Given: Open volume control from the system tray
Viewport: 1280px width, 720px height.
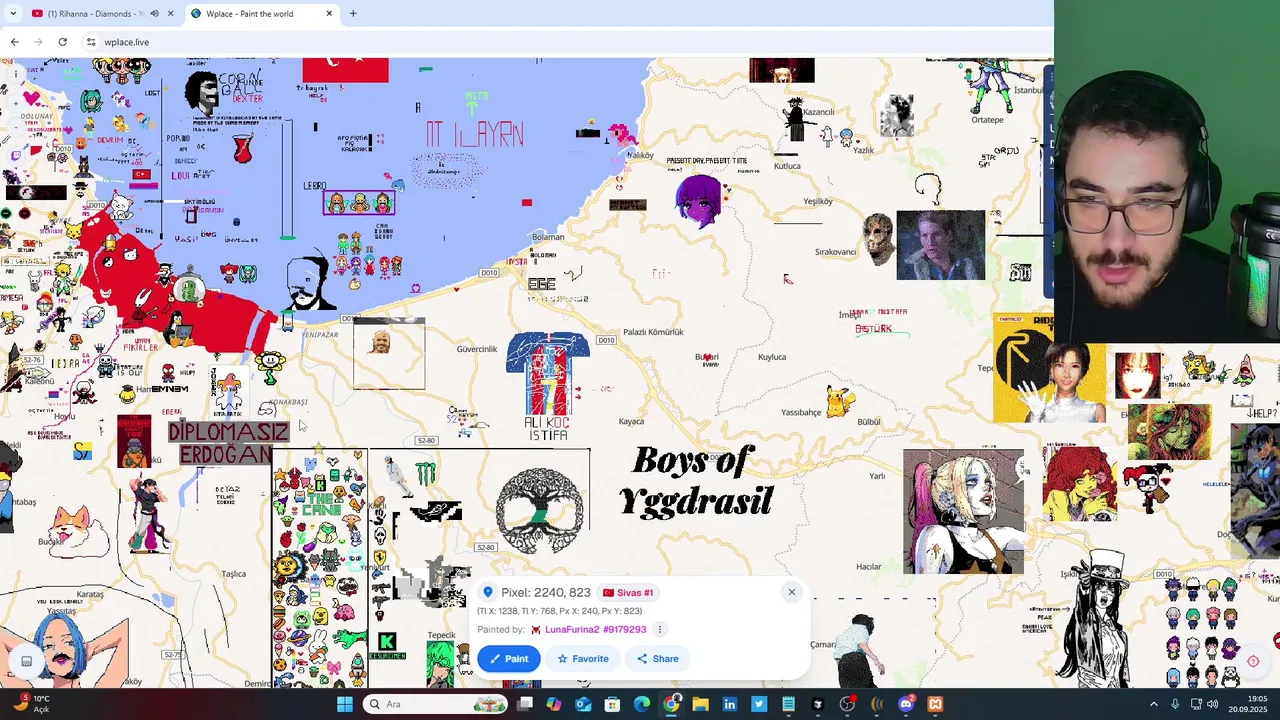Looking at the screenshot, I should tap(1213, 704).
